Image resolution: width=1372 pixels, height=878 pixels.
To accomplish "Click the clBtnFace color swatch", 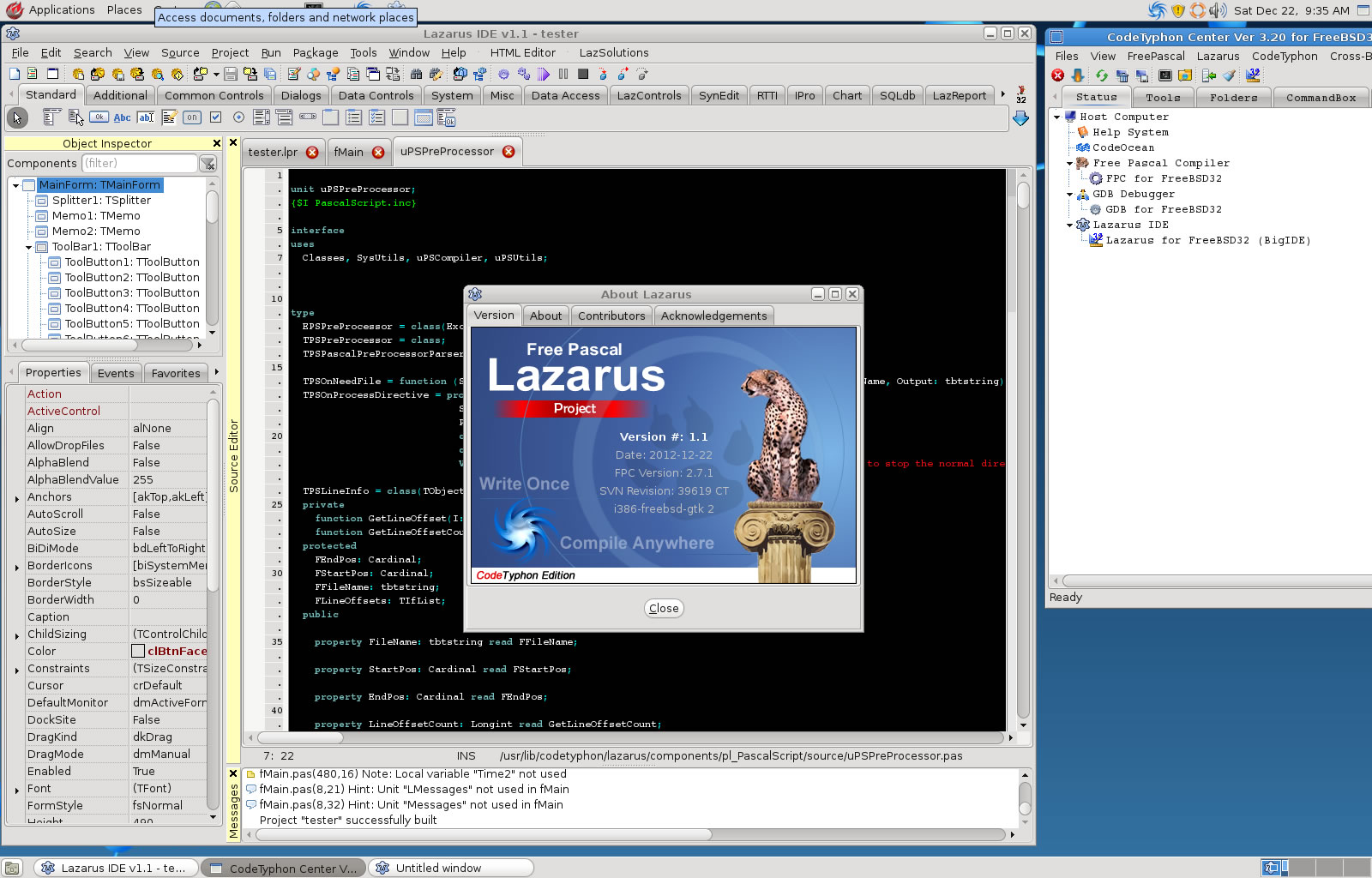I will [x=138, y=651].
